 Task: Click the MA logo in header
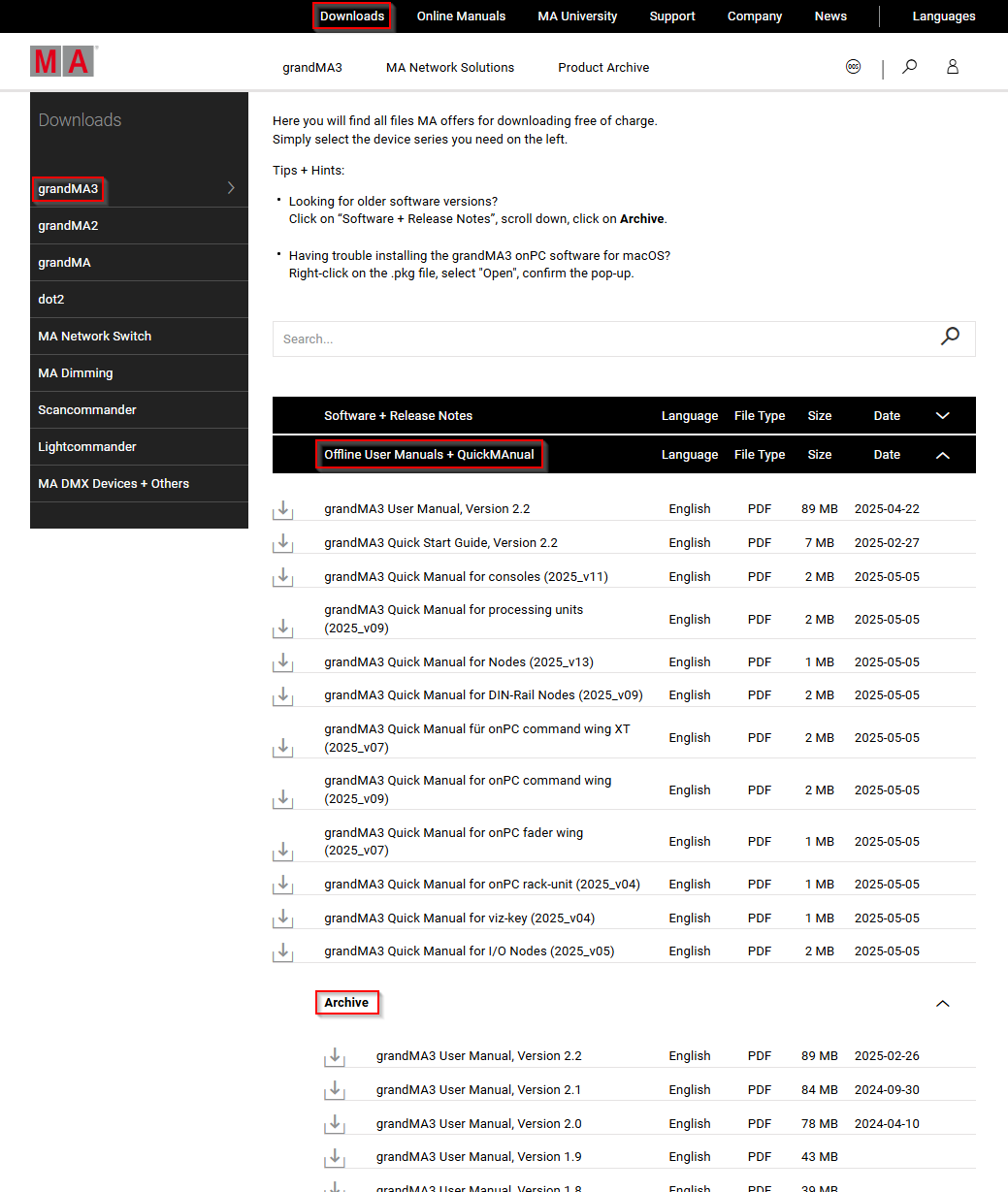click(x=64, y=62)
